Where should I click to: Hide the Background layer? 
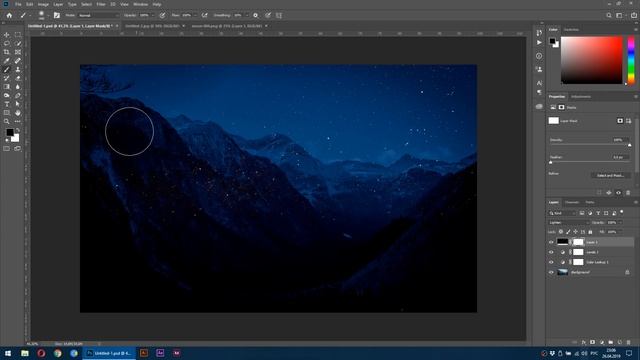(551, 272)
